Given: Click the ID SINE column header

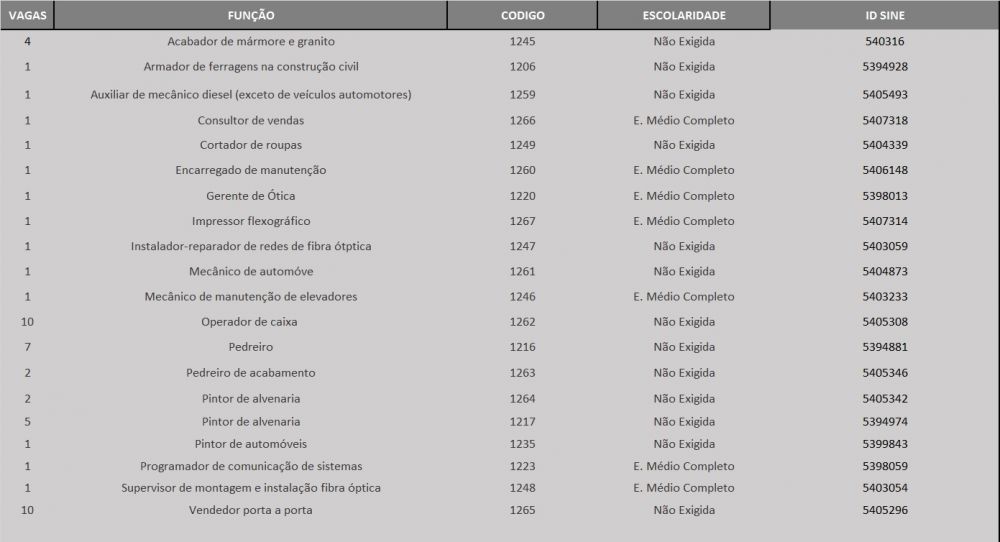Looking at the screenshot, I should (884, 16).
